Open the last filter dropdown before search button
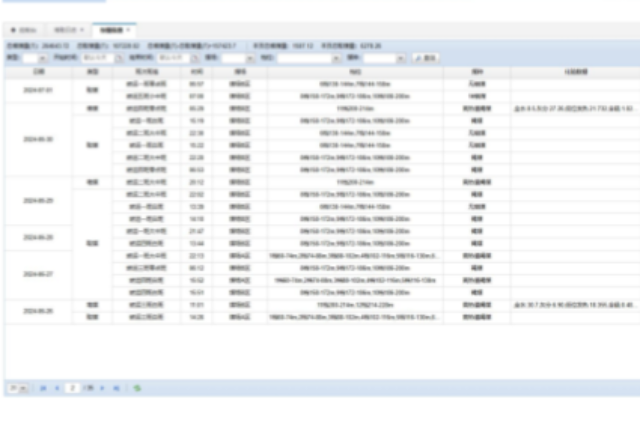640x426 pixels. tap(402, 58)
